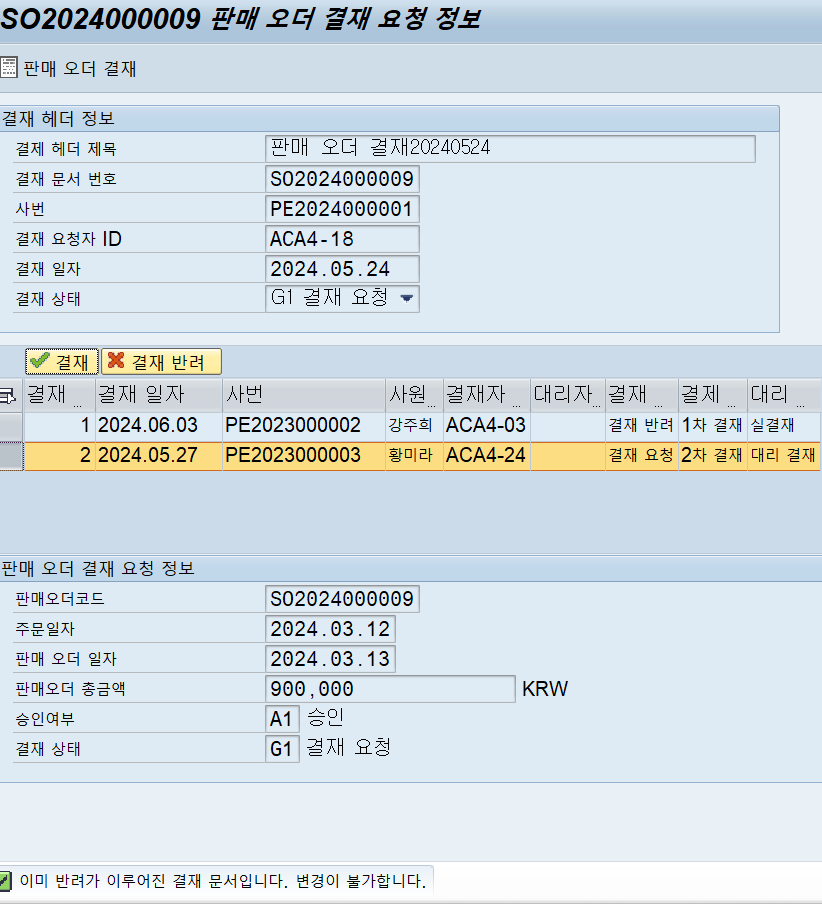Click the lower 결재 상태 field G1
Viewport: 822px width, 904px height.
tap(282, 749)
